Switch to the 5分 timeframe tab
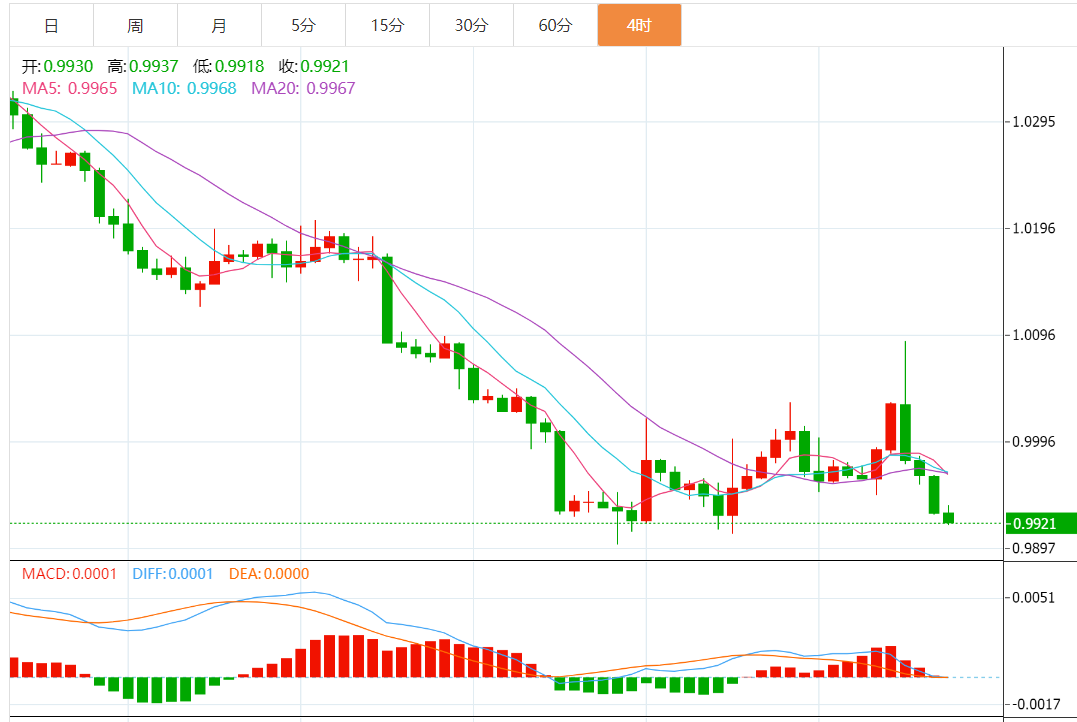1077x722 pixels. 303,25
